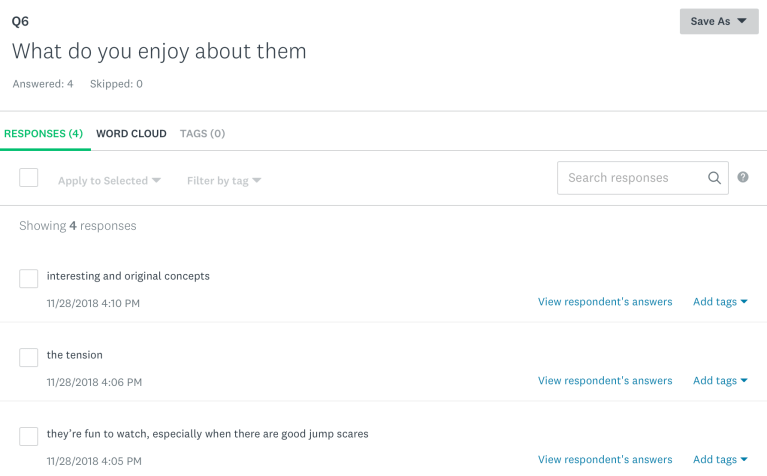View respondent's answers for 'interesting and original concepts'
Screen dimensions: 767x476
point(605,302)
